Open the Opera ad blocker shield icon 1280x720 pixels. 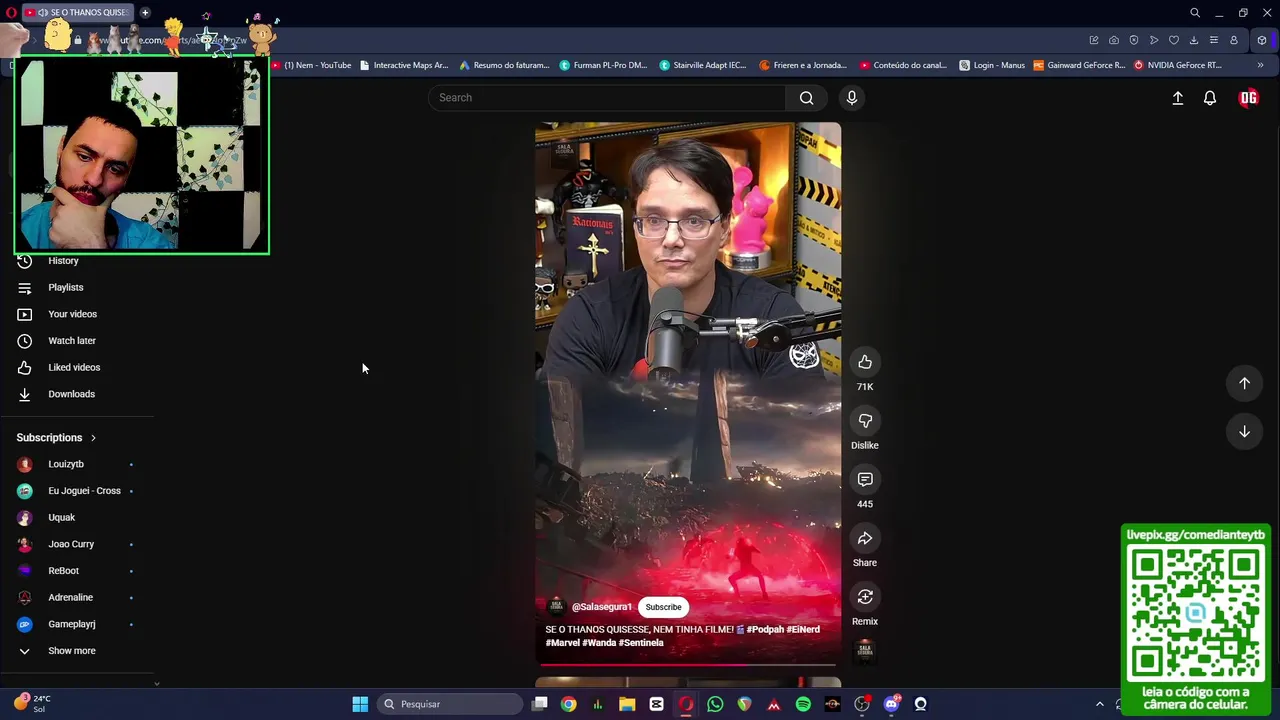coord(1134,40)
